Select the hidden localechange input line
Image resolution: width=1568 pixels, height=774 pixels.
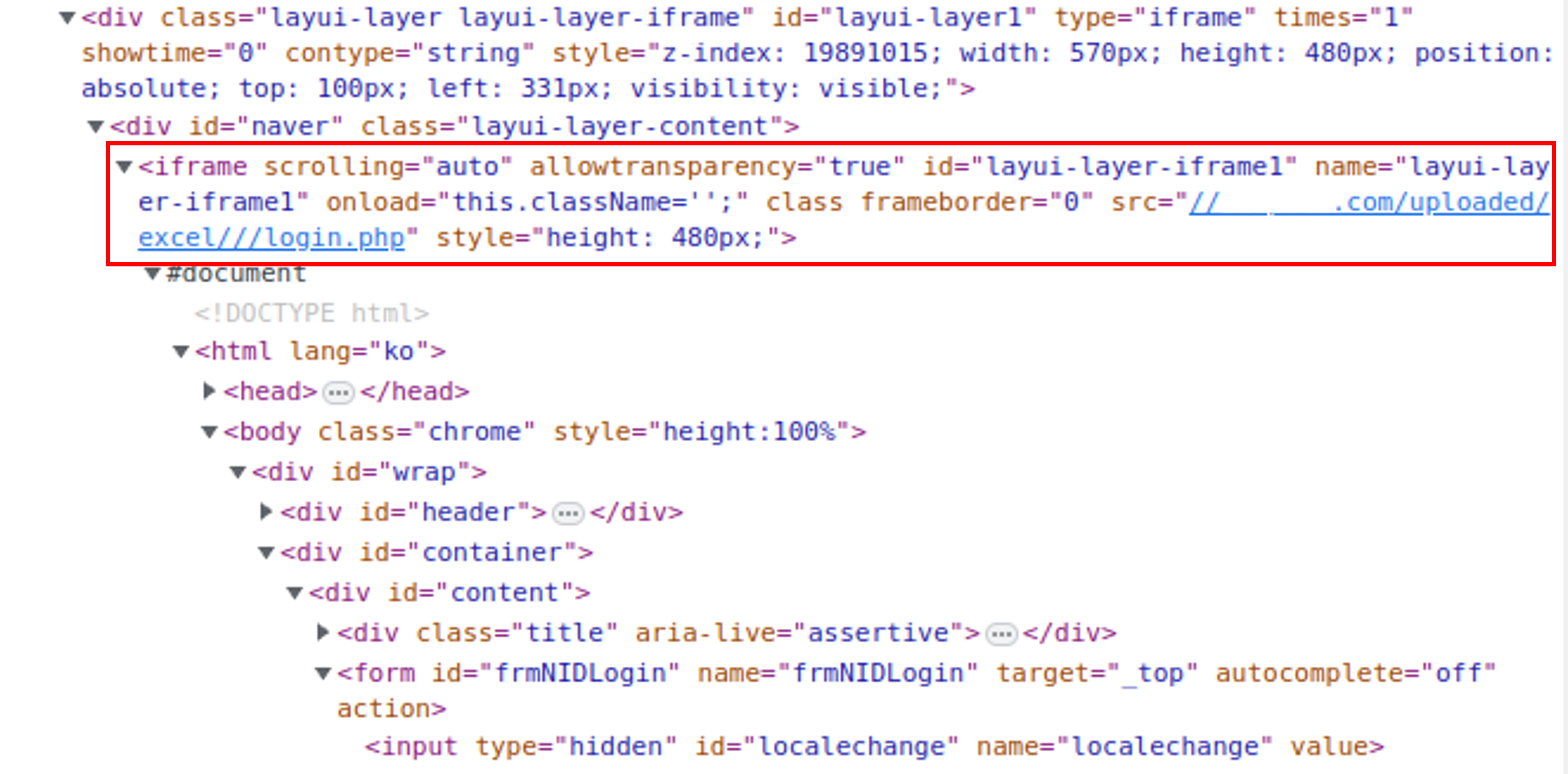coord(874,747)
